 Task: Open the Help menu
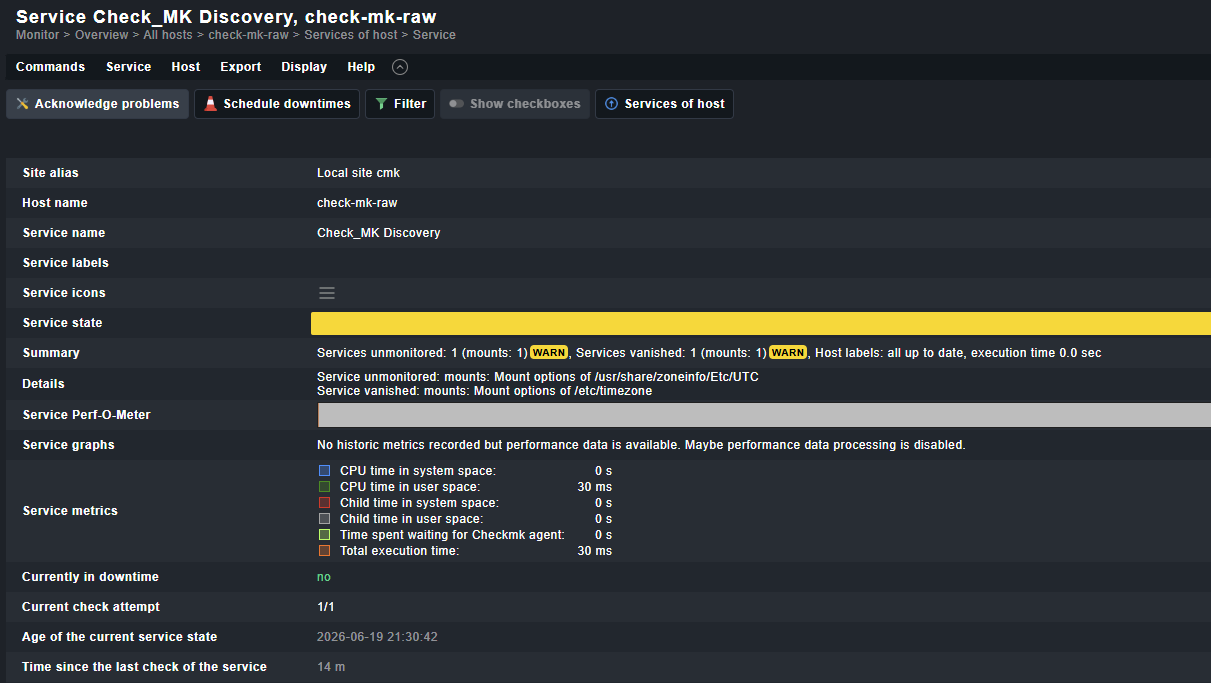pos(361,67)
